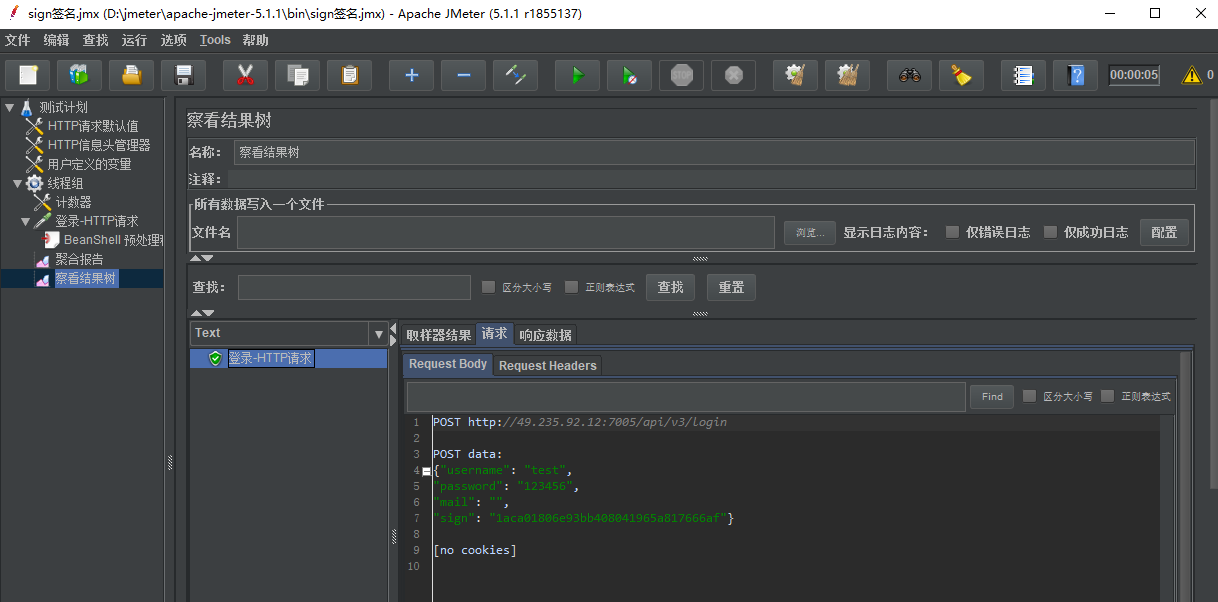Toggle 仅错误日志 checkbox

point(952,232)
